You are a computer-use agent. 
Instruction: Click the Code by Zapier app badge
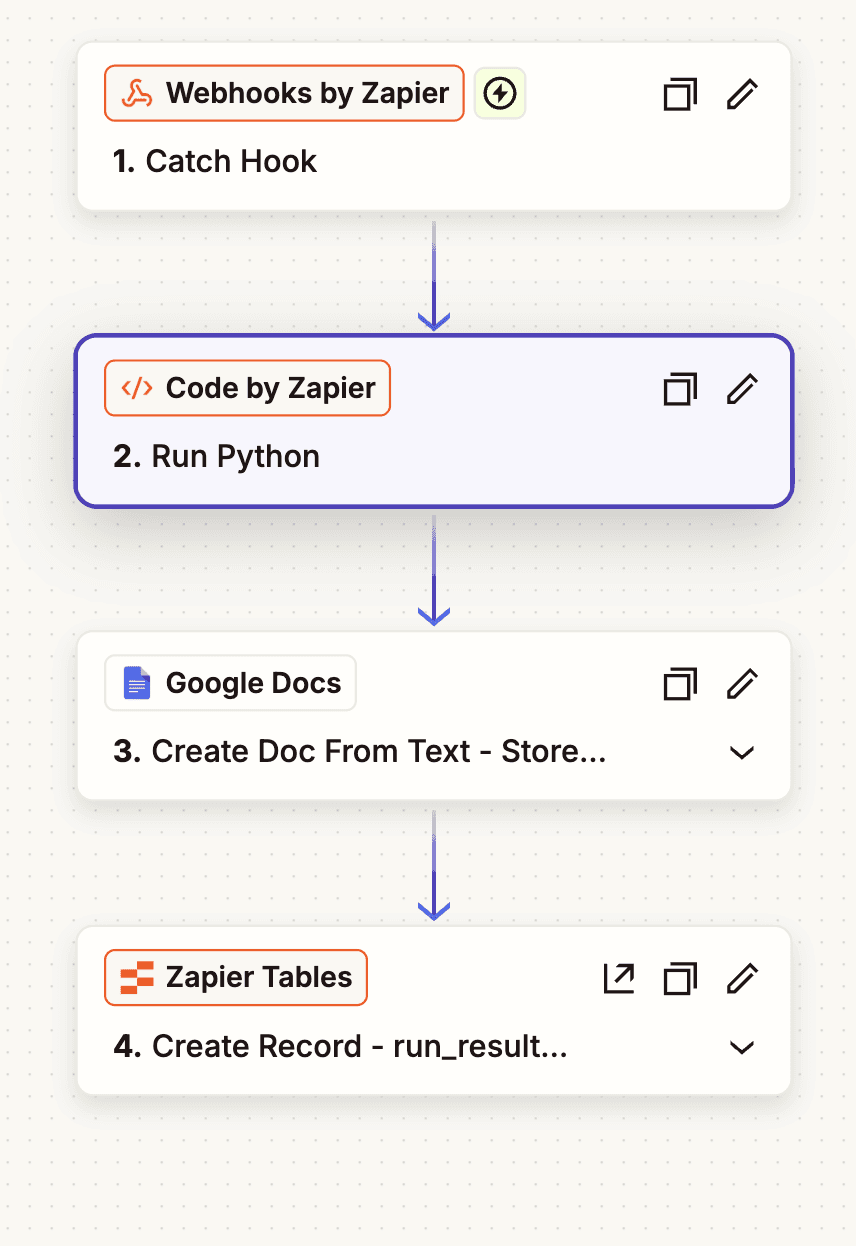(x=248, y=388)
